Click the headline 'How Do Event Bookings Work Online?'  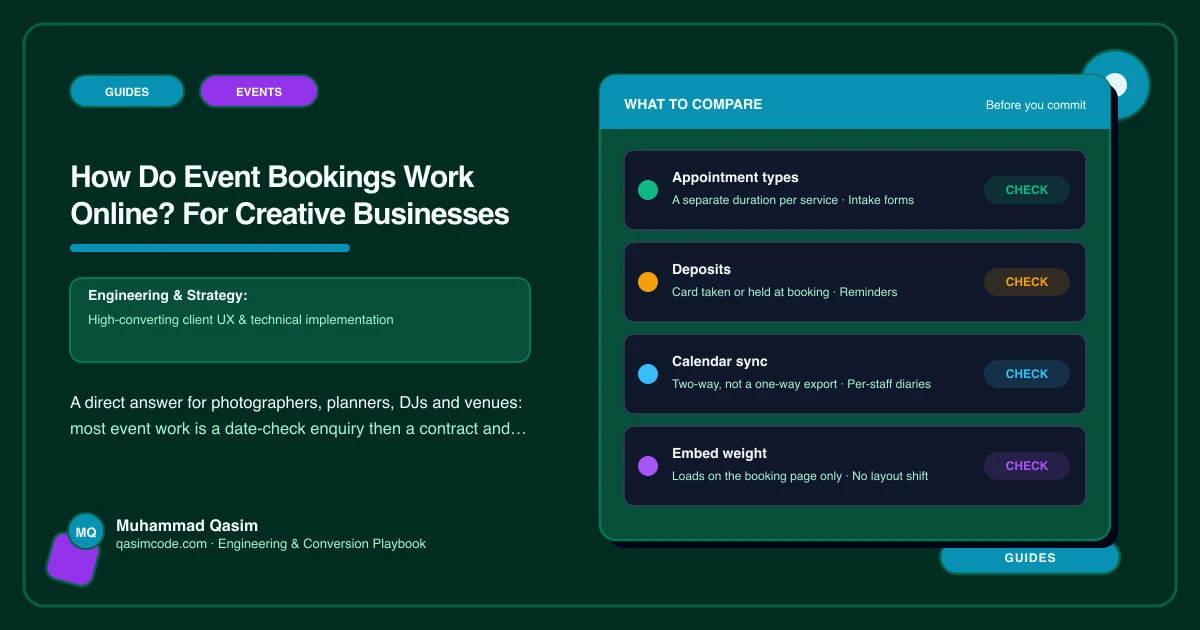coord(290,196)
